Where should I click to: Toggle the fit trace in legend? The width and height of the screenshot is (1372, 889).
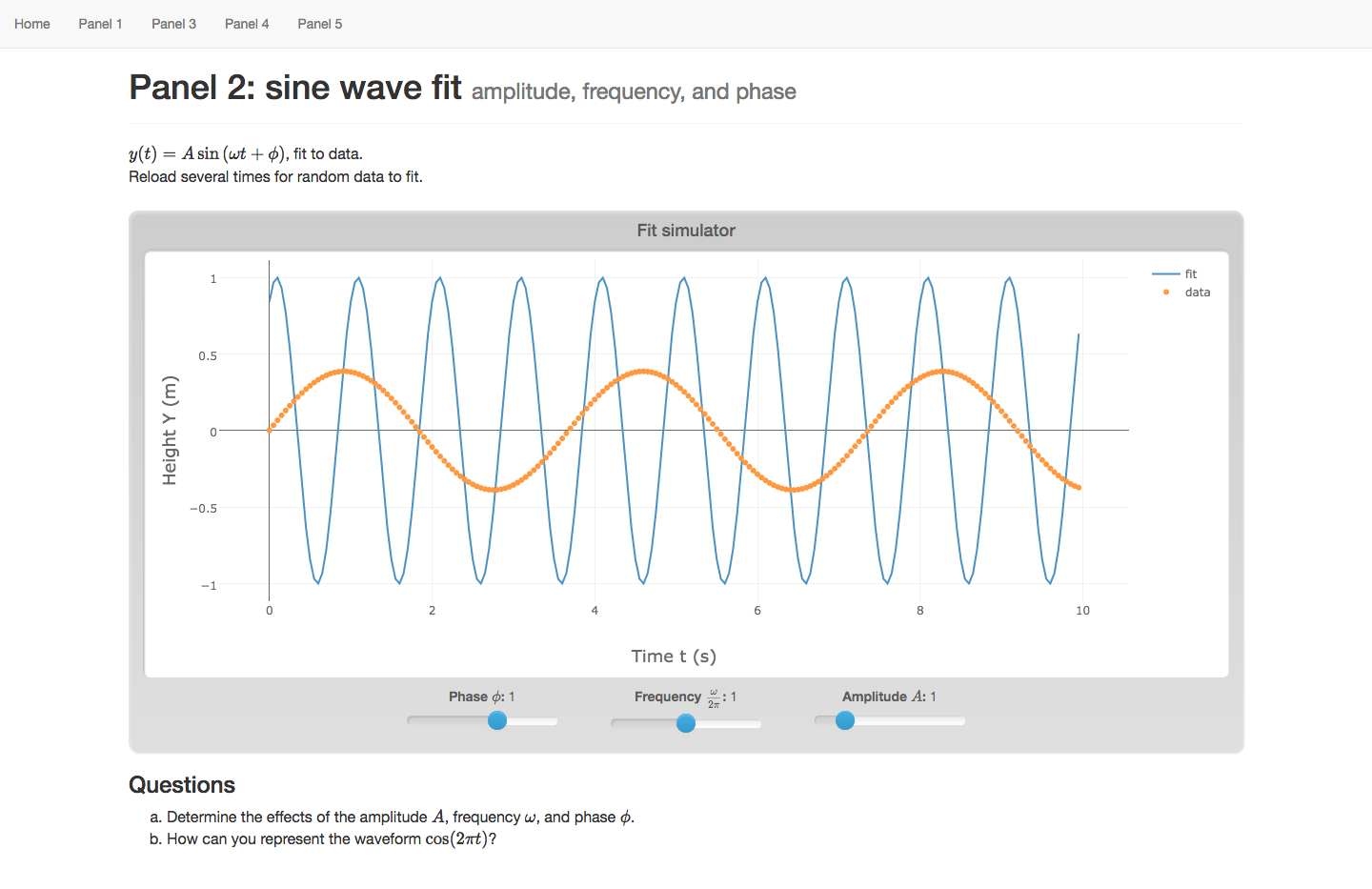click(x=1190, y=274)
